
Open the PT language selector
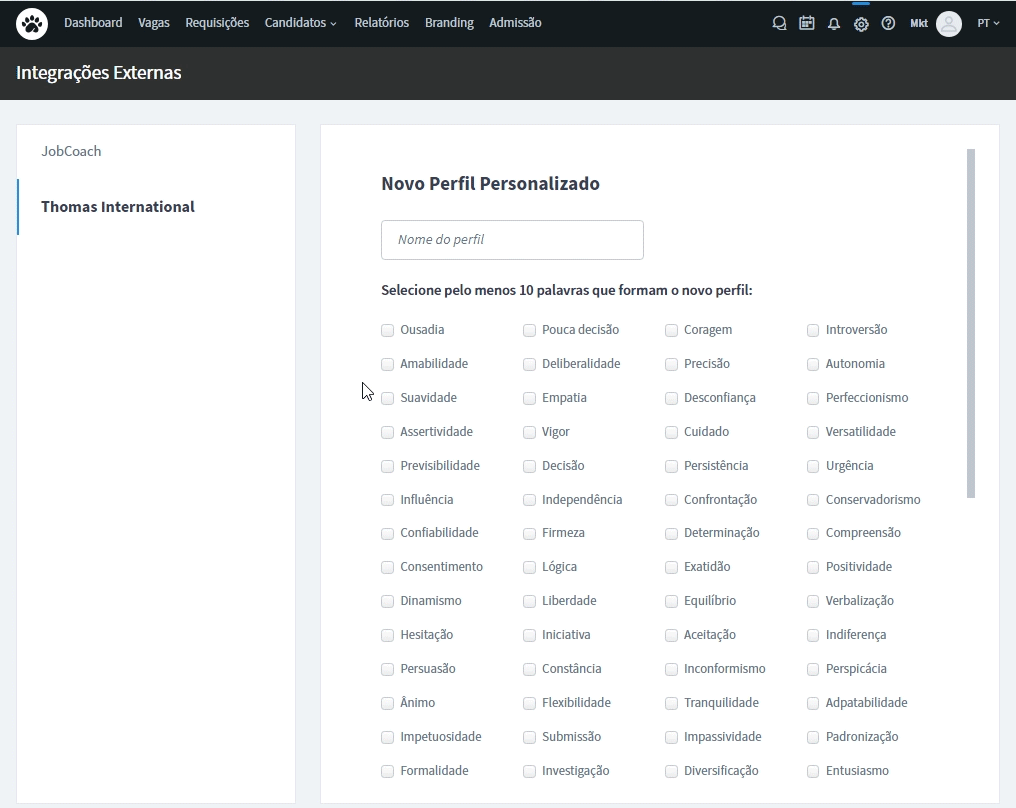click(x=988, y=23)
